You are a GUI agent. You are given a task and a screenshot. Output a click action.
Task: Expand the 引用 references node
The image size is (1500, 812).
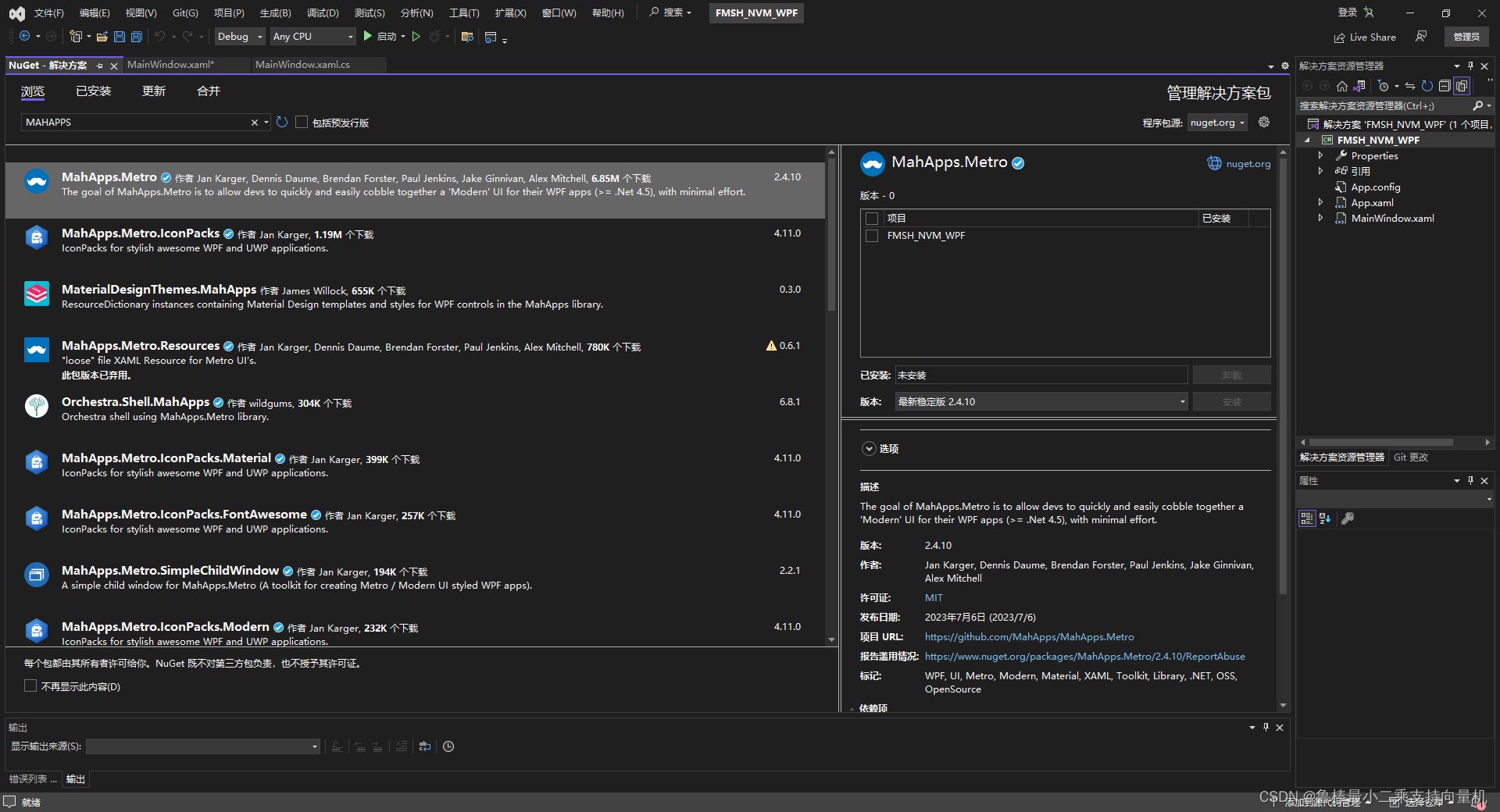1320,171
